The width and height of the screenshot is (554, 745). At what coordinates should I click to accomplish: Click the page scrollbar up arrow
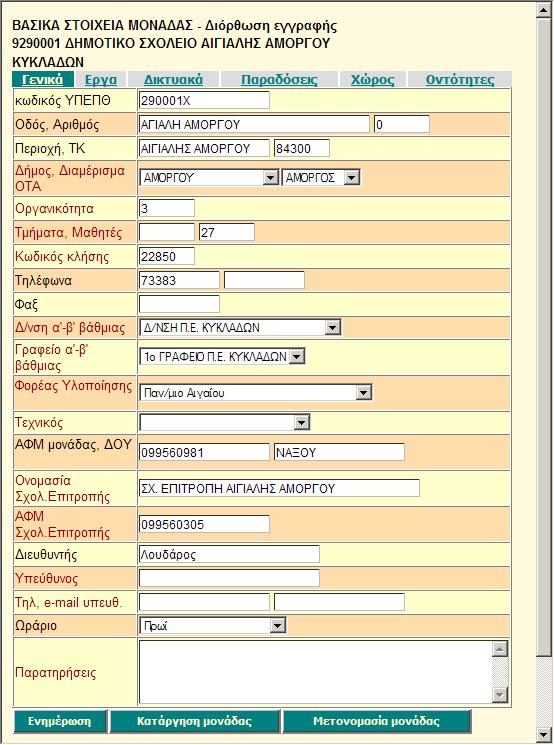coord(544,10)
